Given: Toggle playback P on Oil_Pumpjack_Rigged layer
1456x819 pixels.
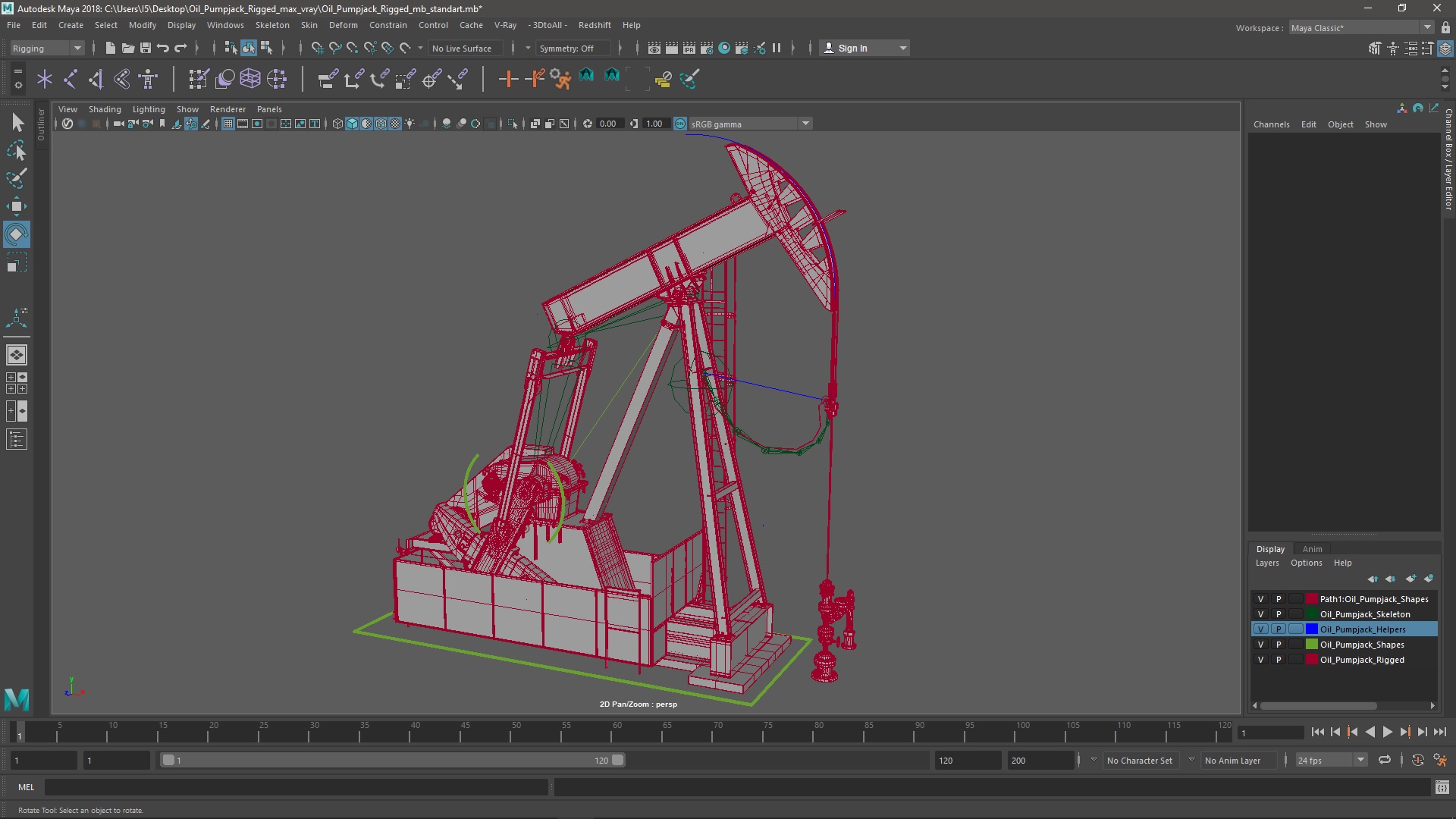Looking at the screenshot, I should (x=1279, y=660).
